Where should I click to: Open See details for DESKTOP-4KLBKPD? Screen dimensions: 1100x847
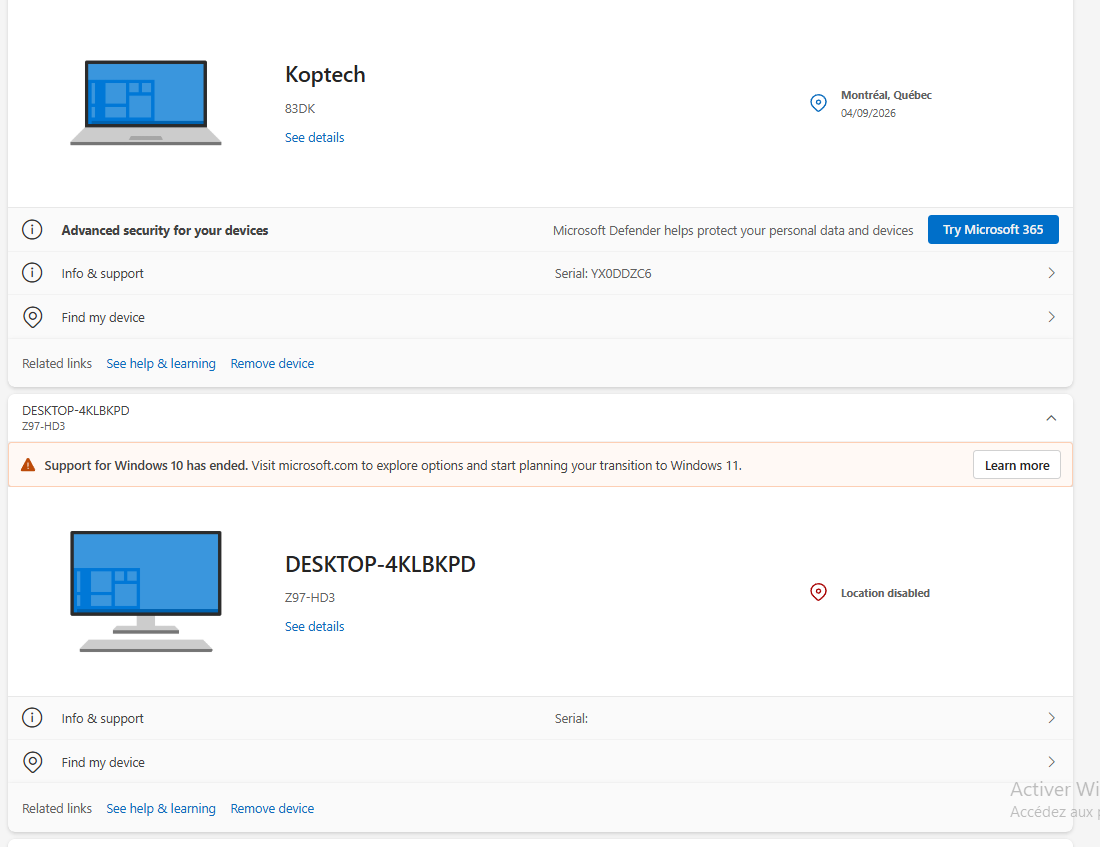[314, 627]
